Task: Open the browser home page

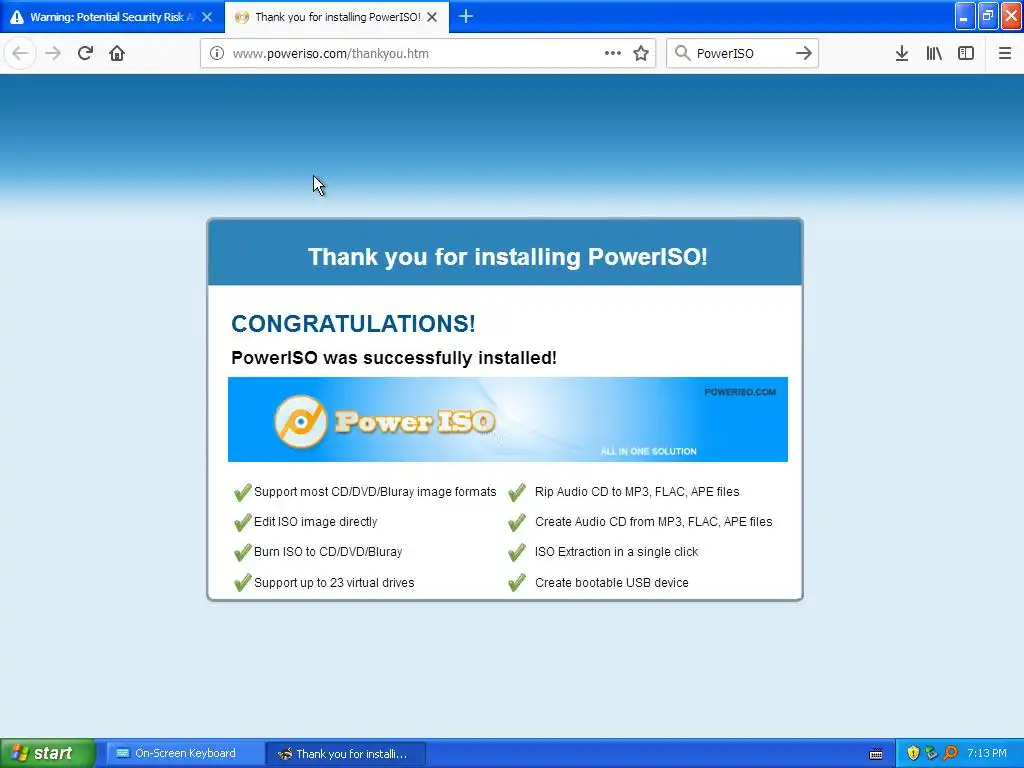Action: 117,54
